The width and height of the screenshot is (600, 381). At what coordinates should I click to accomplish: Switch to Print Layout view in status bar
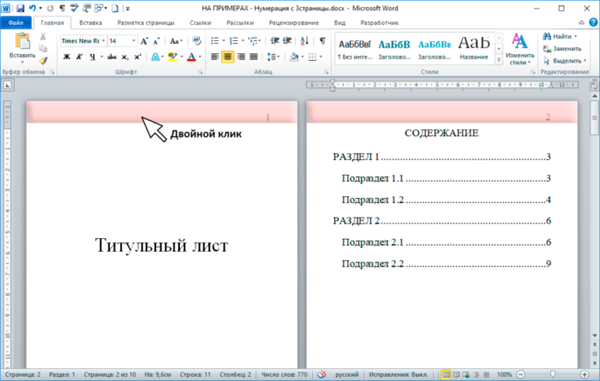pyautogui.click(x=446, y=374)
